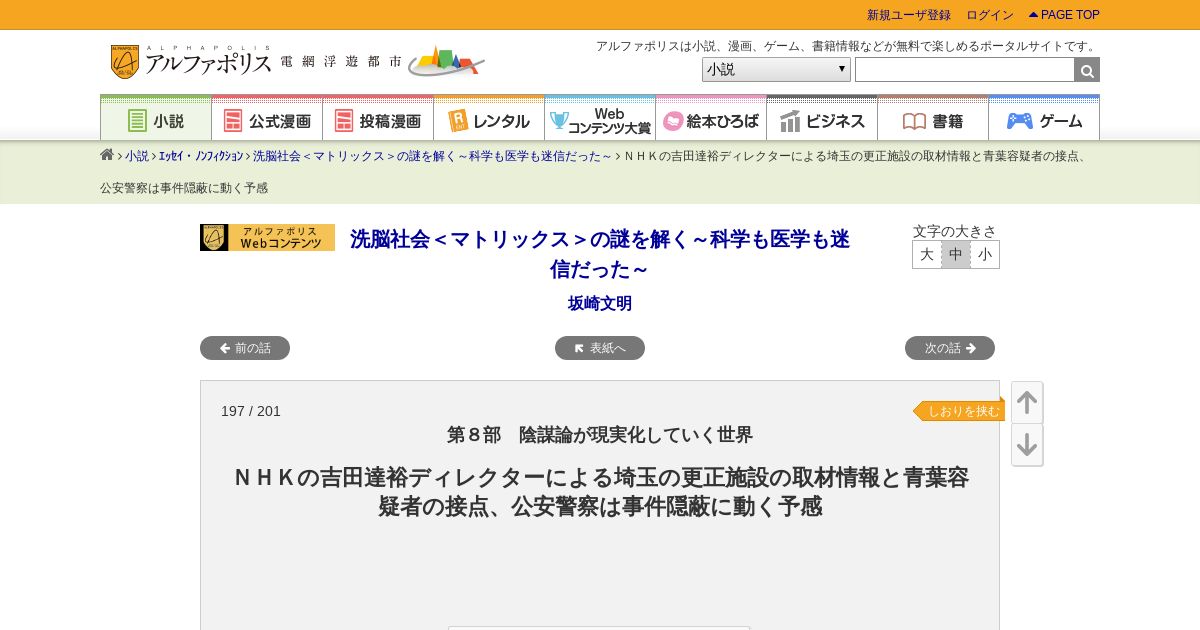Click author name 坂崎文明
The height and width of the screenshot is (630, 1200).
coord(600,303)
